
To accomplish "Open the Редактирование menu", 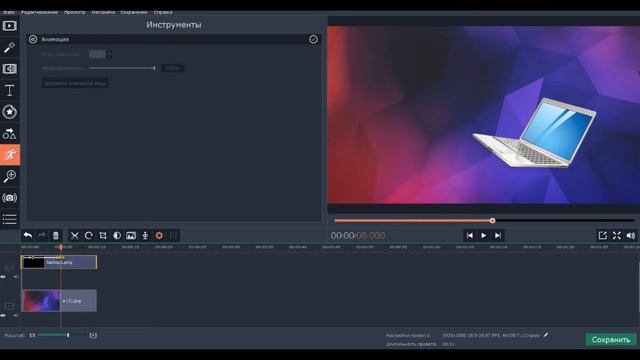I will 39,12.
